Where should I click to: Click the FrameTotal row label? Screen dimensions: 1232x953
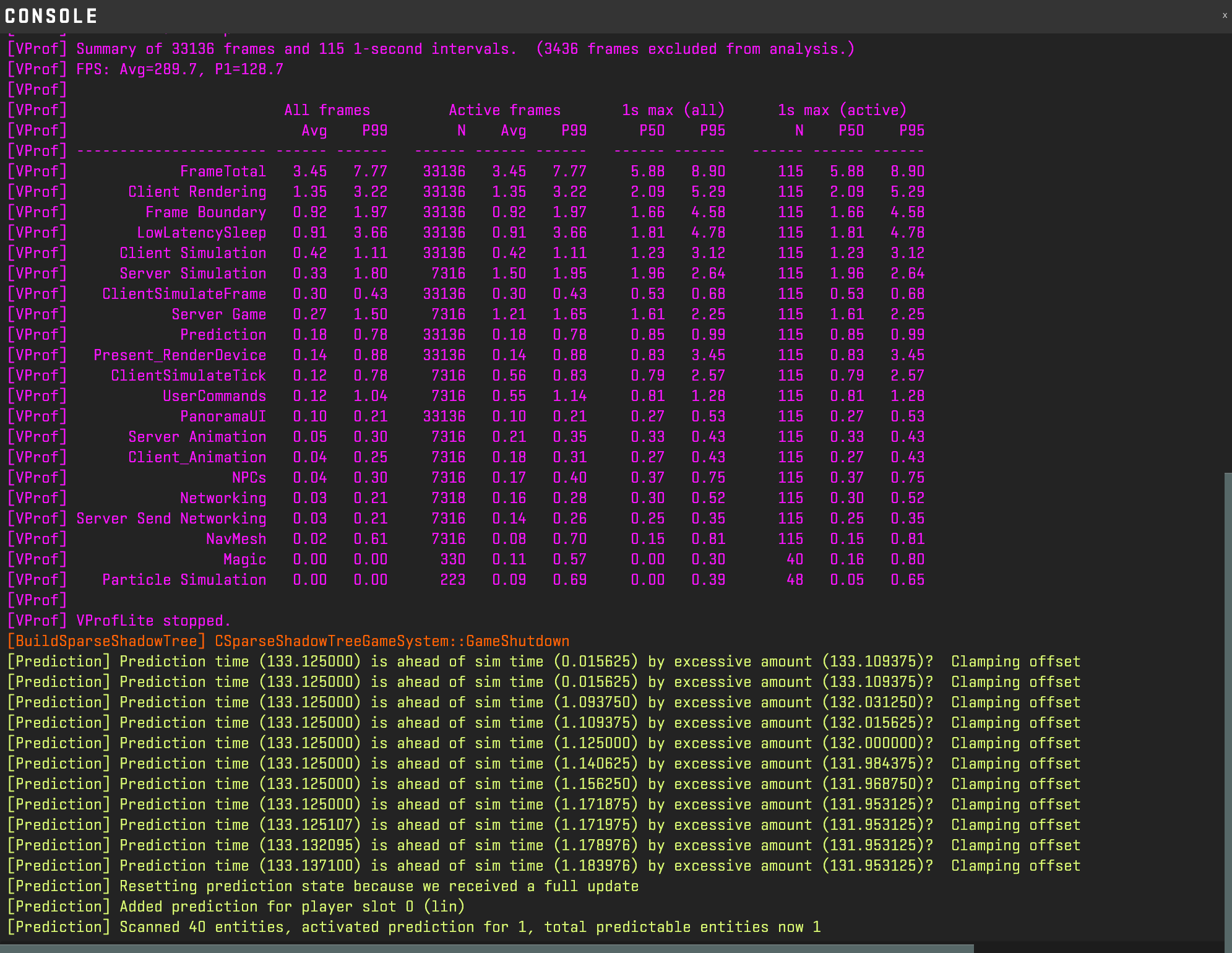(x=223, y=171)
